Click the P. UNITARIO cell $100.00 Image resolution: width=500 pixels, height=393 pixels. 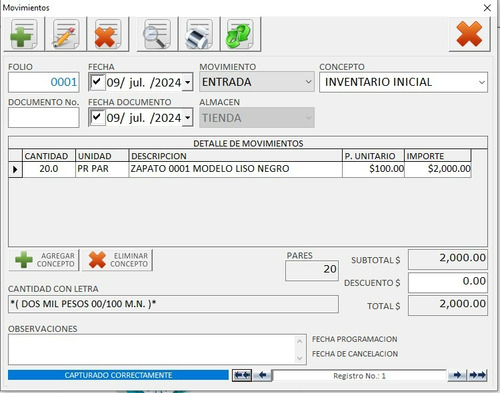click(373, 169)
